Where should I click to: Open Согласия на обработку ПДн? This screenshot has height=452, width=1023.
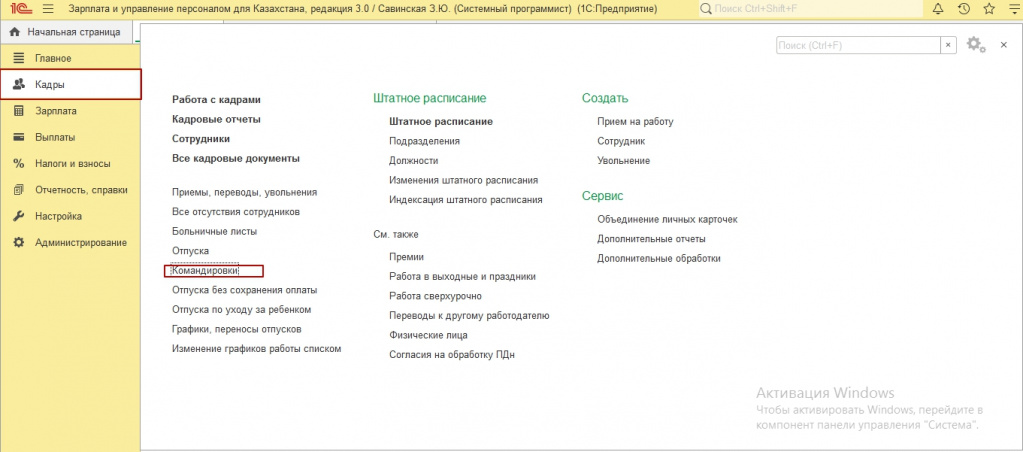pos(452,355)
